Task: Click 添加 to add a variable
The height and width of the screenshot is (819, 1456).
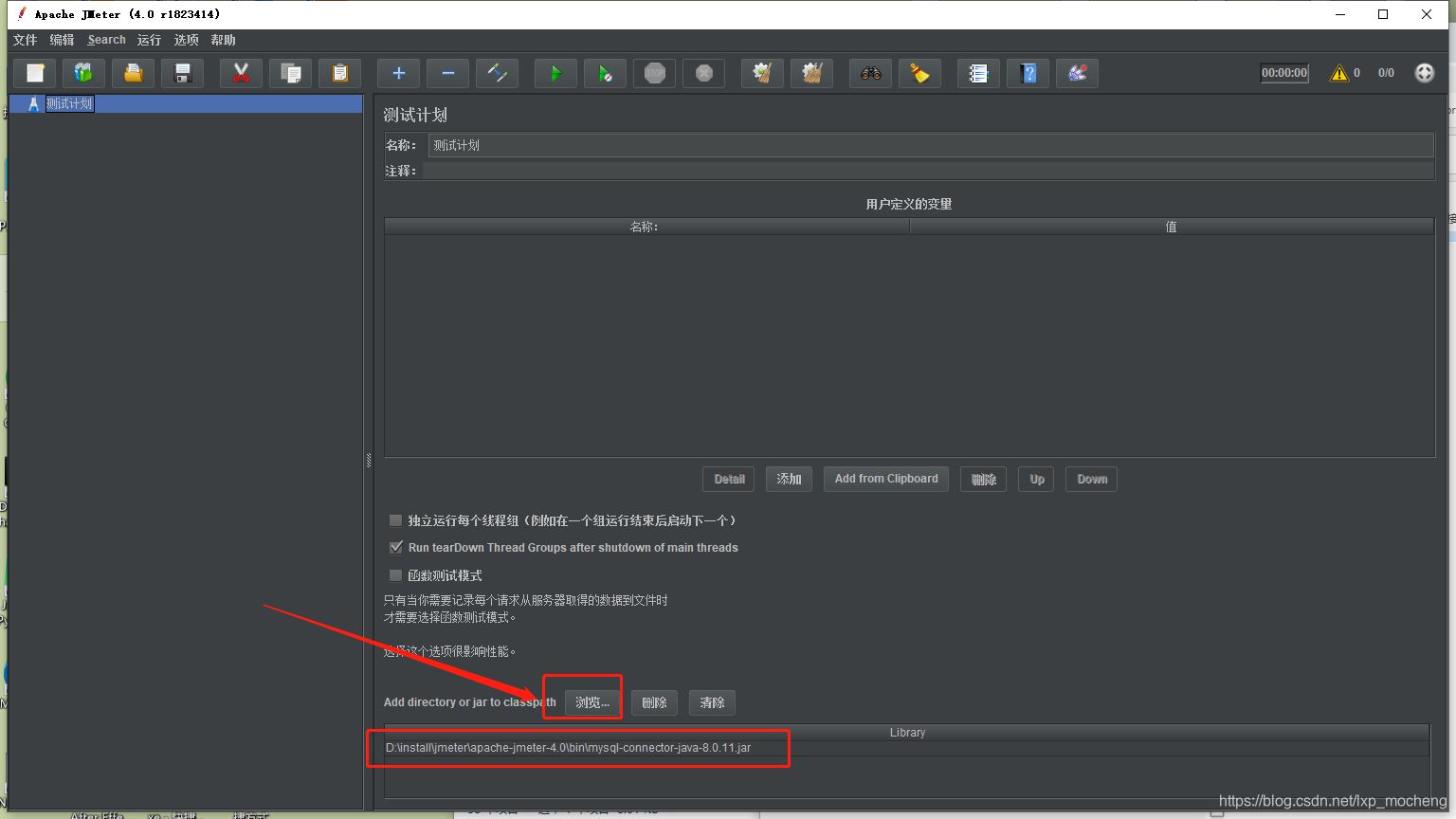Action: [789, 479]
